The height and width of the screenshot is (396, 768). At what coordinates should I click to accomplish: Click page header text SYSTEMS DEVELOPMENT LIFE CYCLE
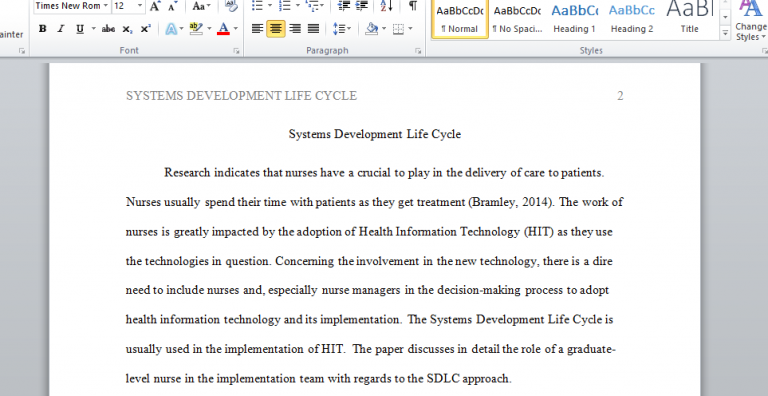[241, 96]
